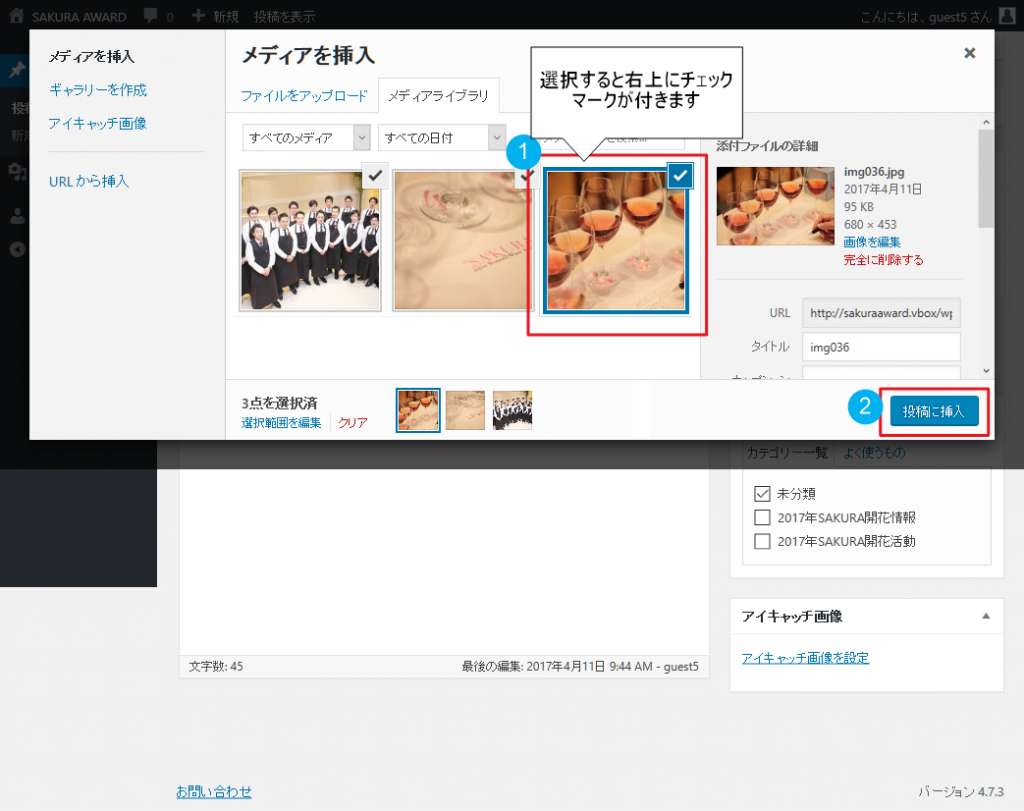Click the 文字数: 45 word count

pos(216,667)
